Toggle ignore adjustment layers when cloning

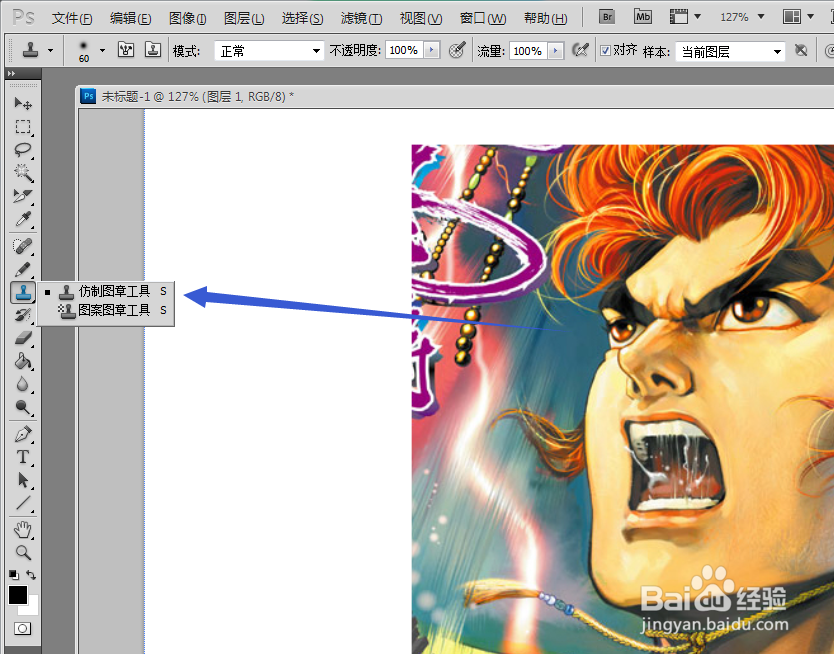pyautogui.click(x=800, y=51)
